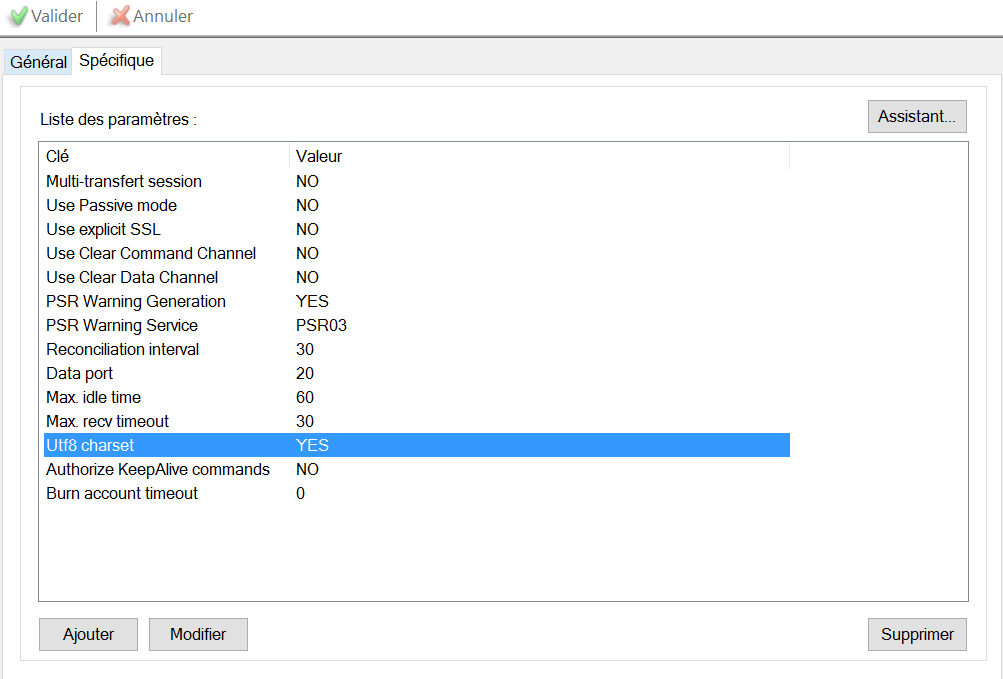The height and width of the screenshot is (679, 1003).
Task: Select the Use Passive mode parameter
Action: (x=111, y=206)
